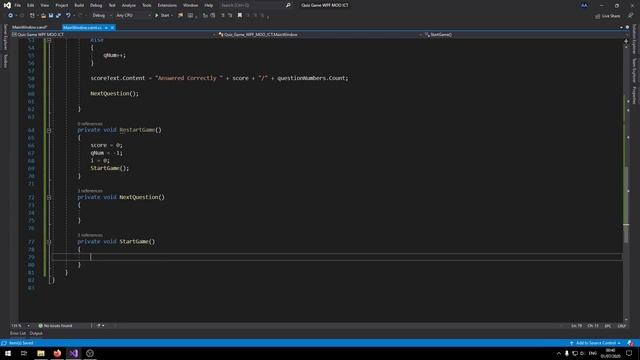
Task: Collapse the StartGame method outline
Action: [x=49, y=242]
